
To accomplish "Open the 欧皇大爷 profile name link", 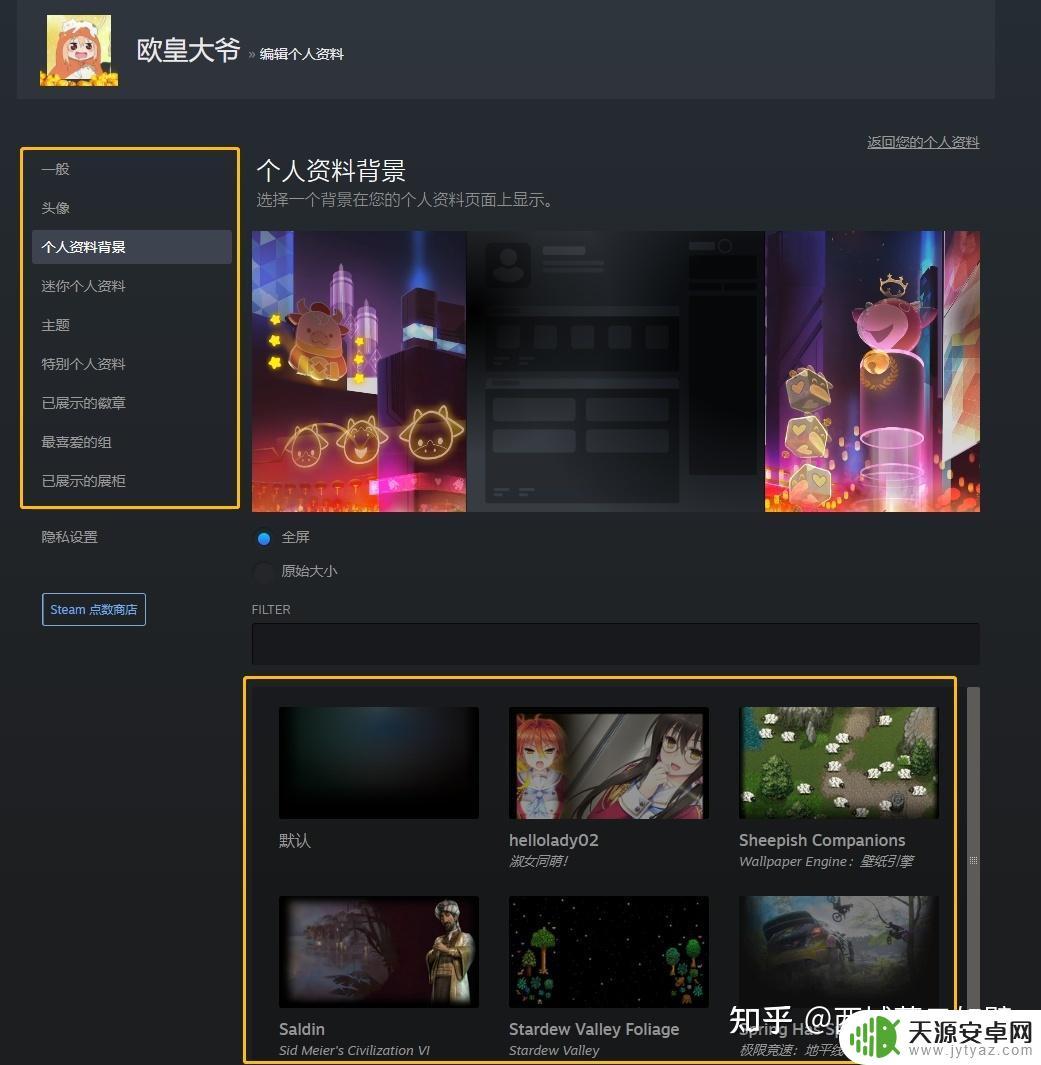I will [x=189, y=50].
